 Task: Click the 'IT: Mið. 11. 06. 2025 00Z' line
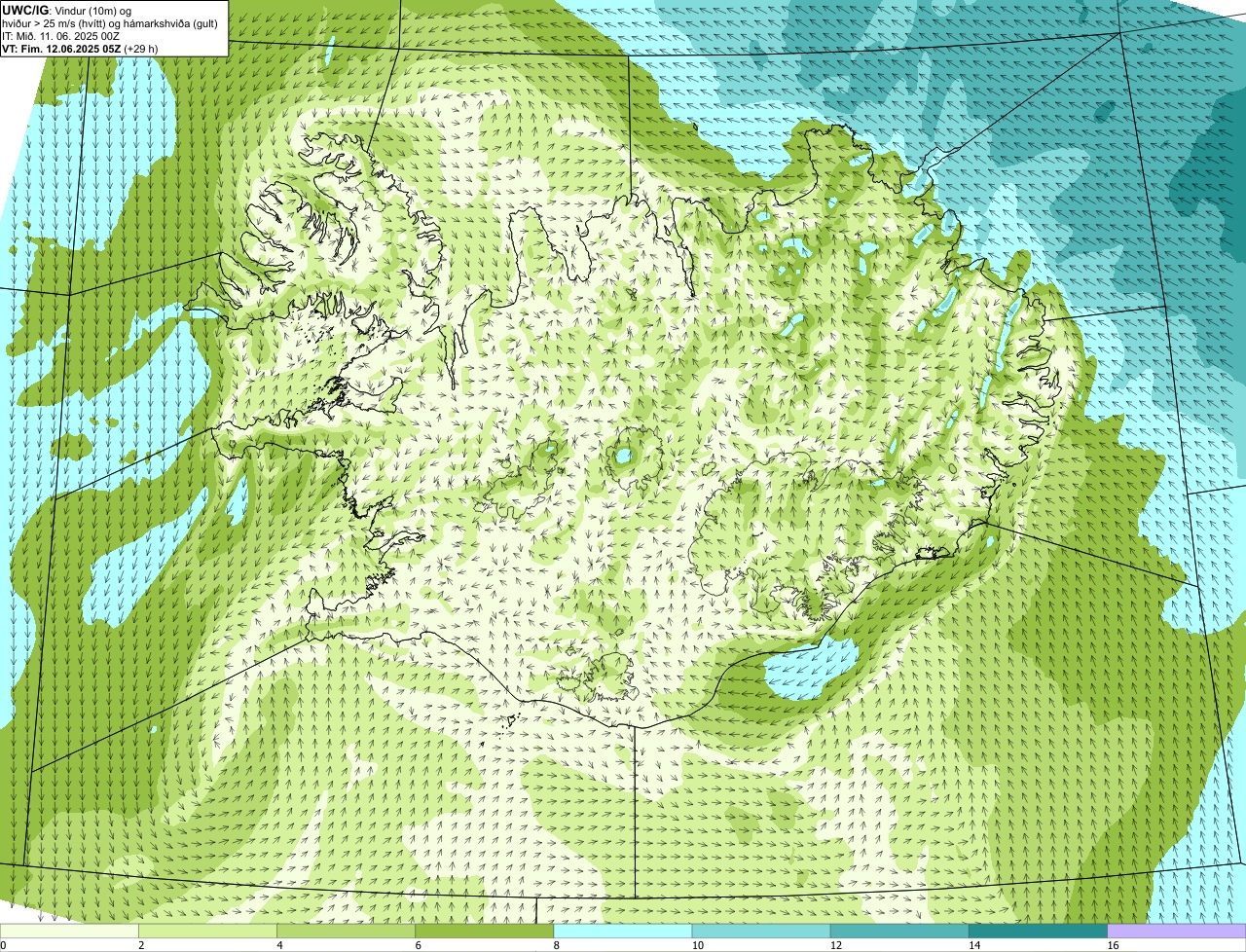coord(61,36)
